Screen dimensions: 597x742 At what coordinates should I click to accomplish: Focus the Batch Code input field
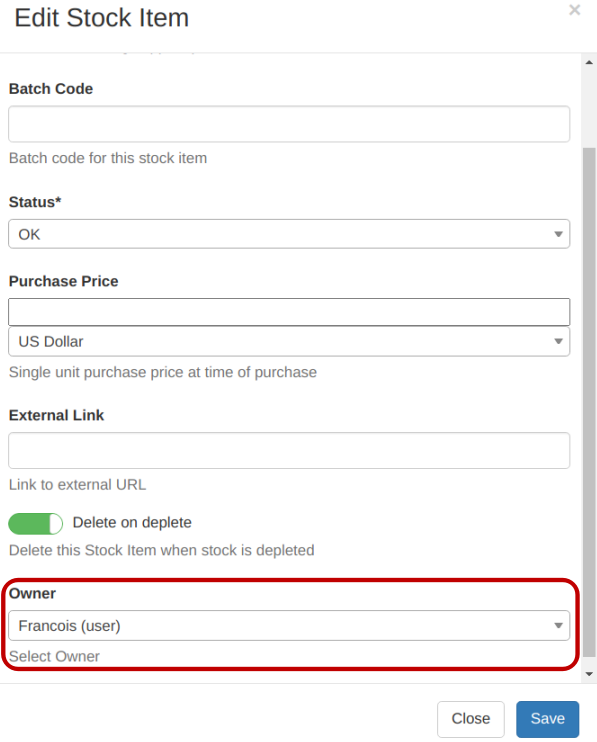click(289, 124)
